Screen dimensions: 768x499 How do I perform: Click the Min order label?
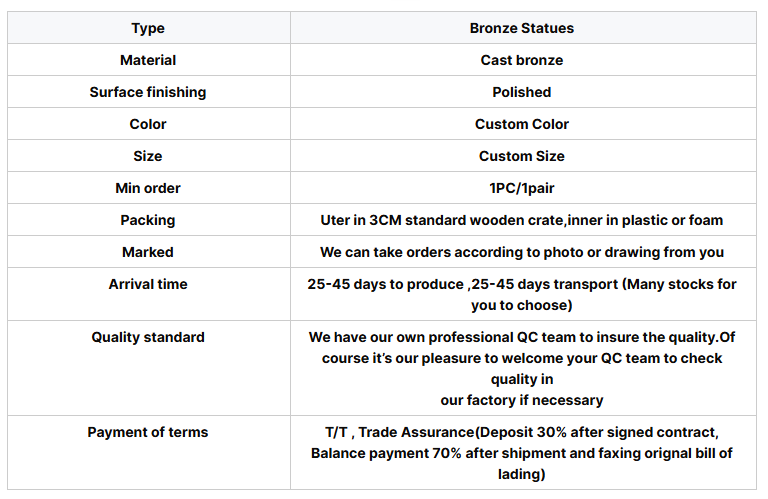tap(148, 188)
